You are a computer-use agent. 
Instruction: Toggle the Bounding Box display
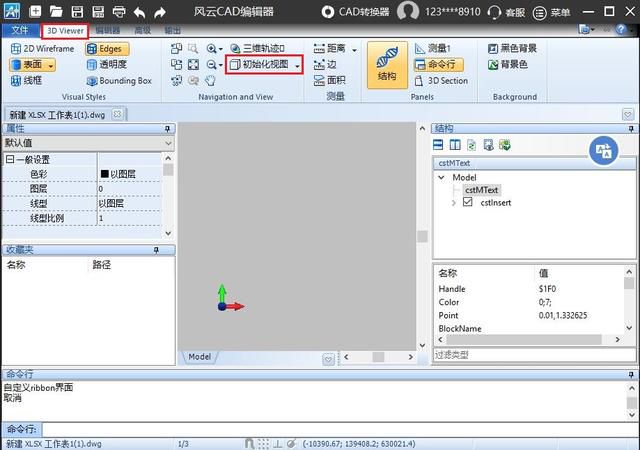(119, 81)
